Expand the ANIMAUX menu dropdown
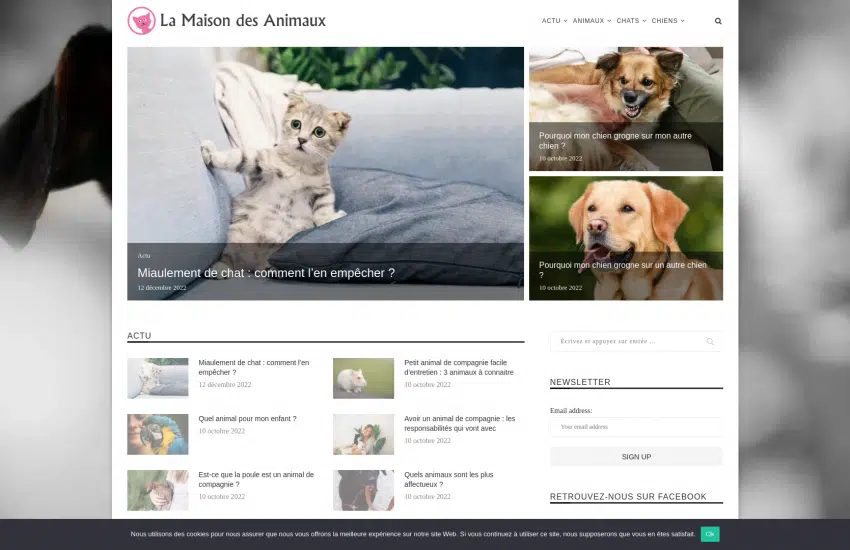Screen dimensions: 850x550 tap(591, 21)
